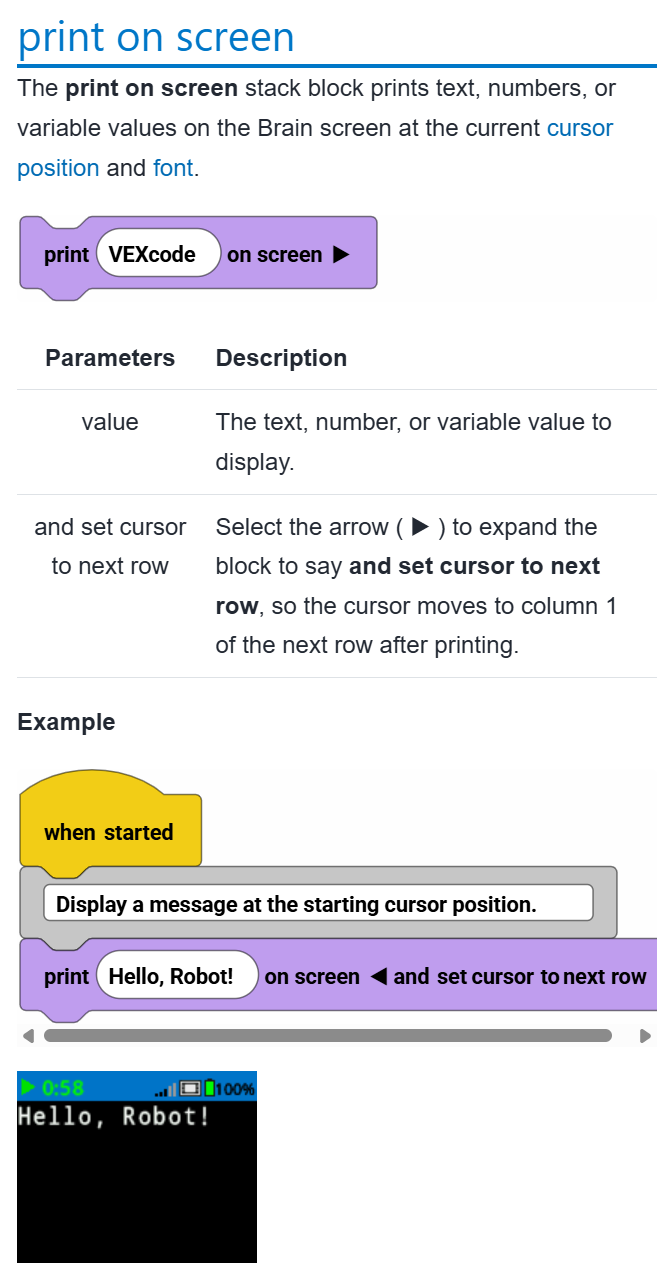Open the cursor position link
This screenshot has width=671, height=1276.
click(x=315, y=148)
